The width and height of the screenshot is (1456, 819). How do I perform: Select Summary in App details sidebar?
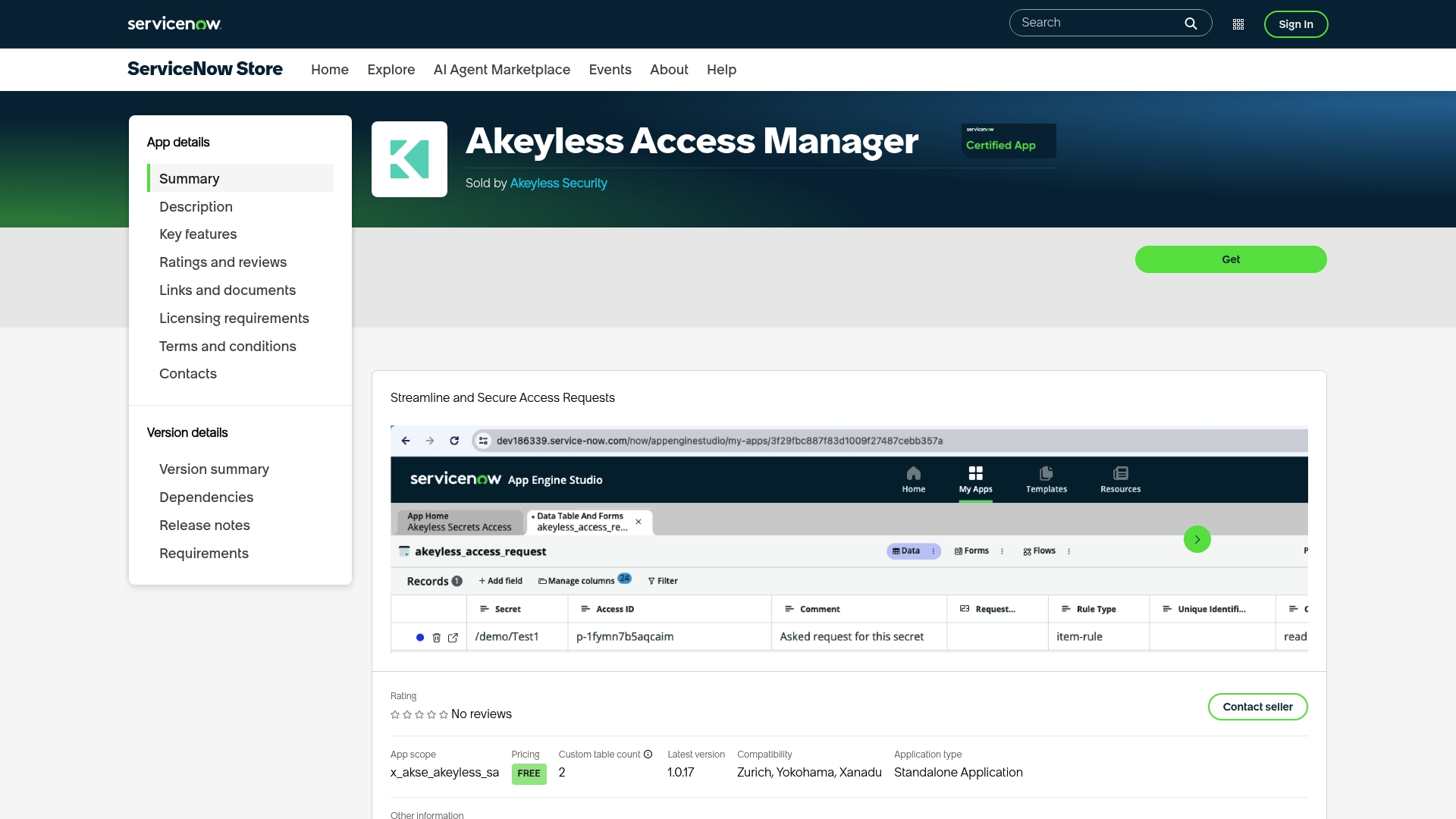click(240, 178)
